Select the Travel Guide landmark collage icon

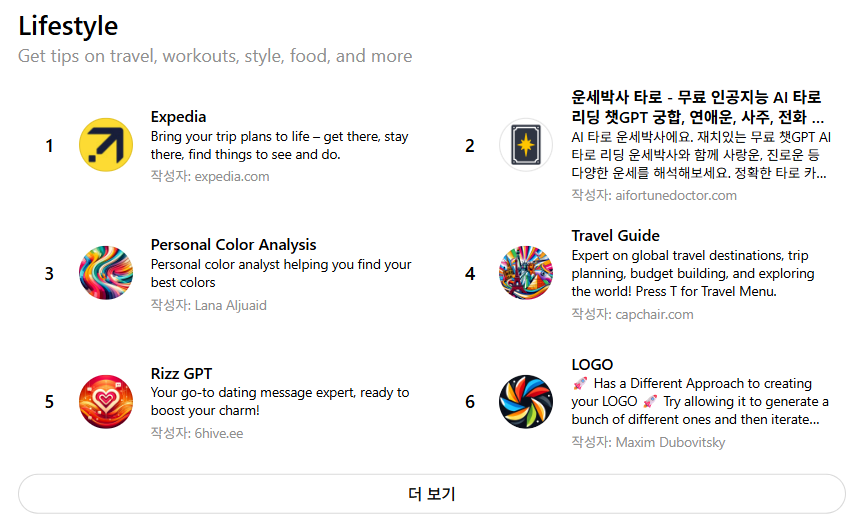[526, 273]
